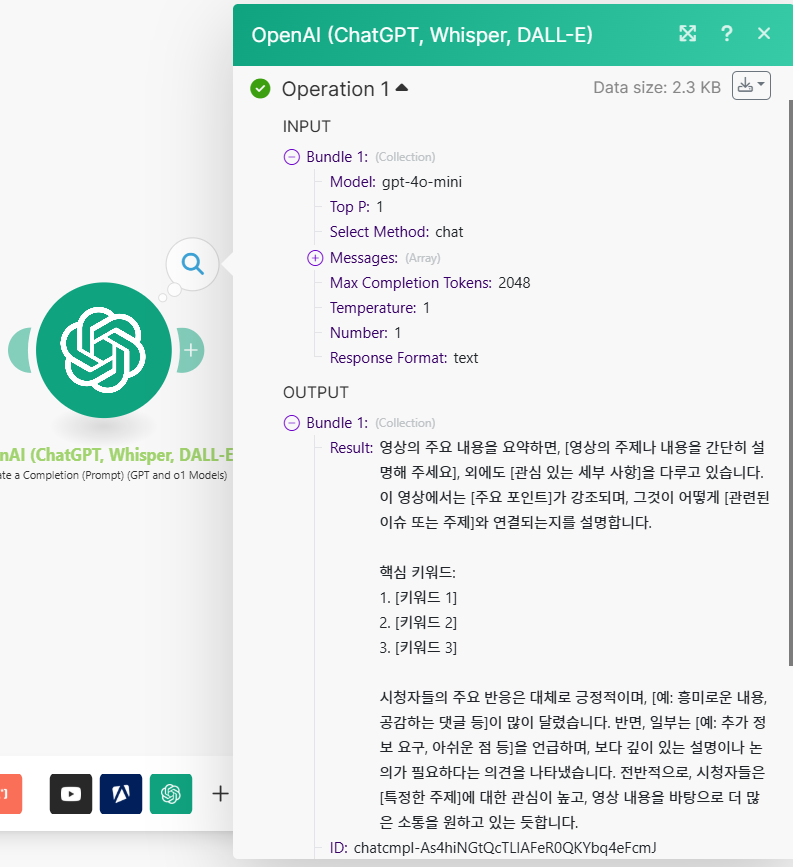Screen dimensions: 793x867
Task: Click Max Completion Tokens: 2048 row
Action: point(430,283)
